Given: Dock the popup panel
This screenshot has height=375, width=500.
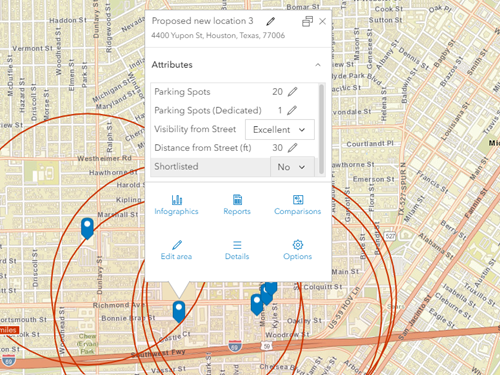Looking at the screenshot, I should coord(307,21).
